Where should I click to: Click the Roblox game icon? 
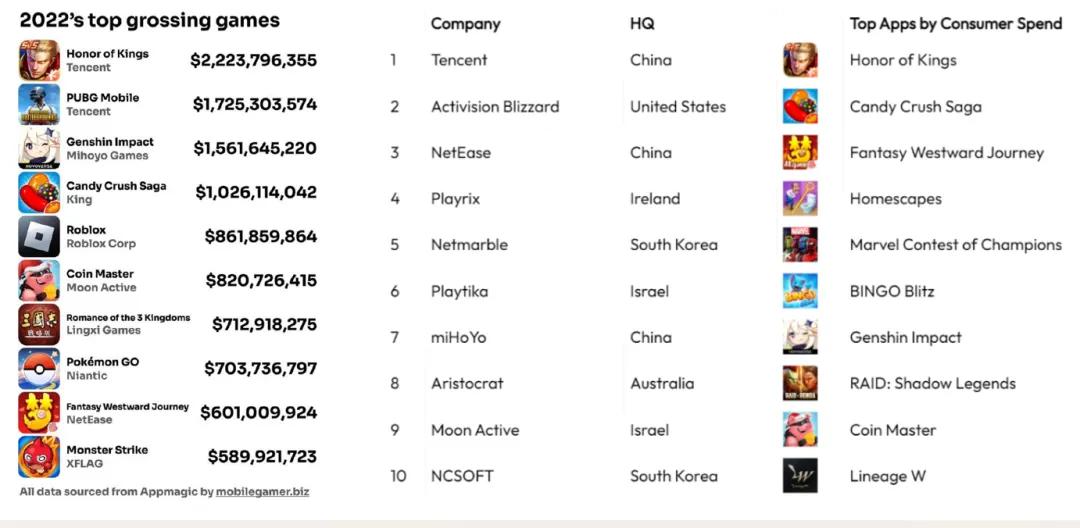(x=39, y=237)
